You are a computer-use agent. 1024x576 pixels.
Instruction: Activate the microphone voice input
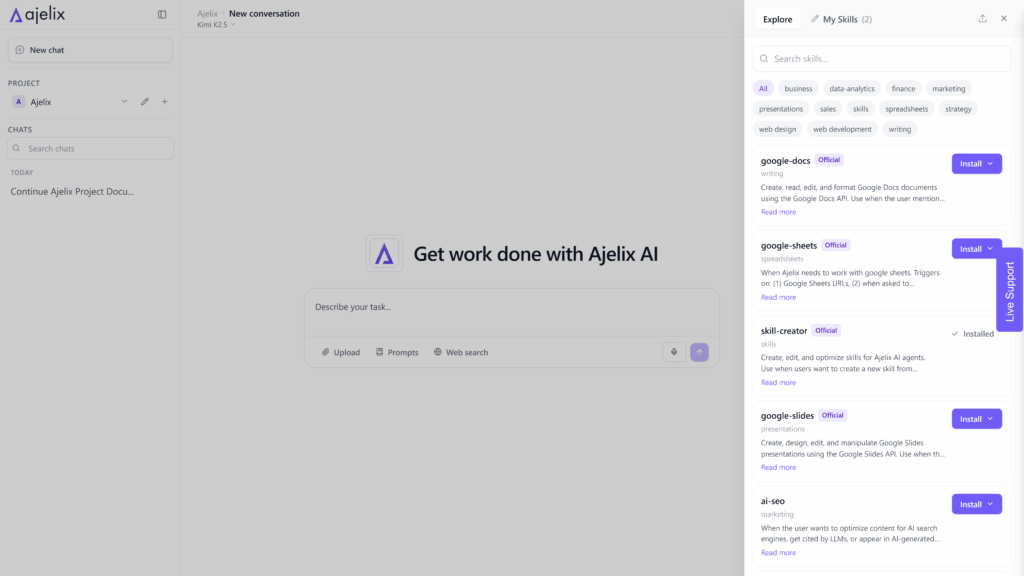coord(674,352)
